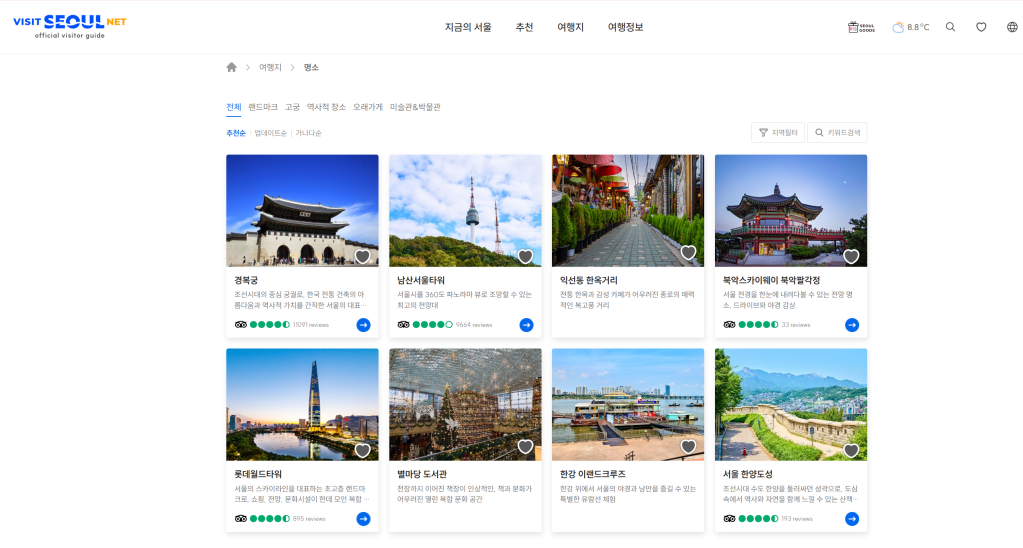Open the 한강 이랜드크루즈 photo thumbnail
This screenshot has width=1023, height=548.
click(x=627, y=403)
